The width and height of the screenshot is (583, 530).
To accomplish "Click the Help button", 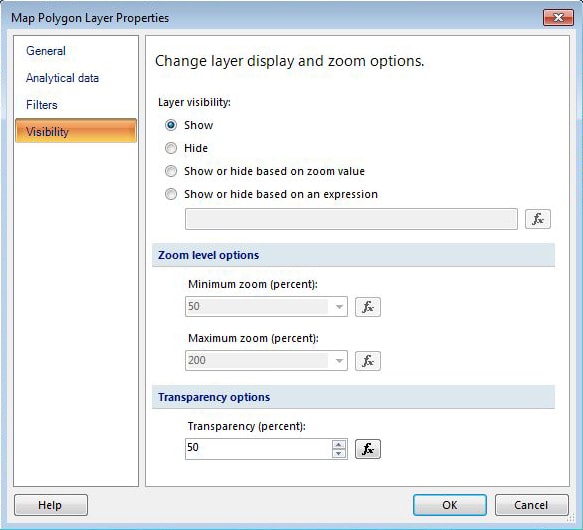I will pos(51,505).
